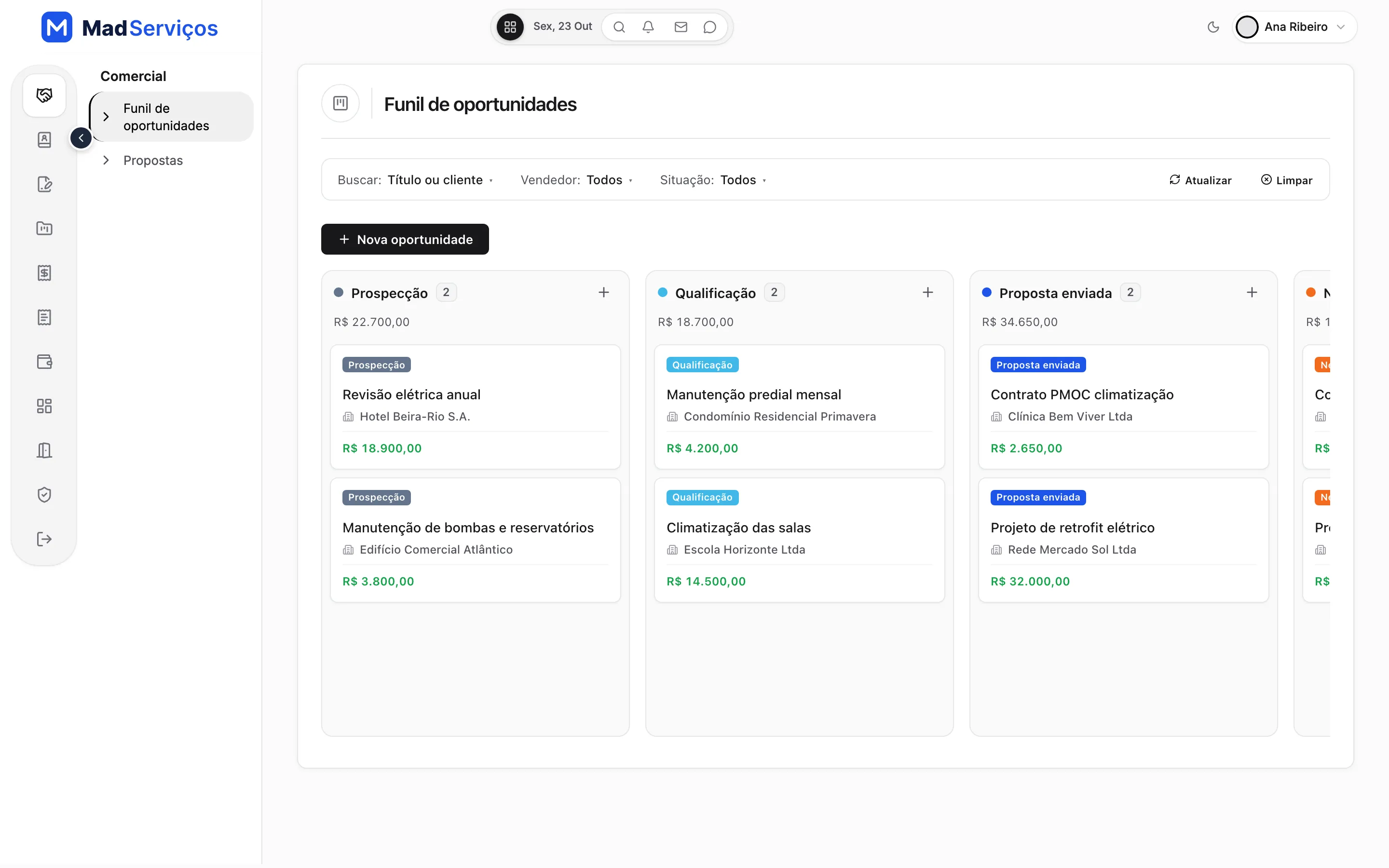Open the shield check sidebar icon
The height and width of the screenshot is (868, 1389).
coord(44,495)
